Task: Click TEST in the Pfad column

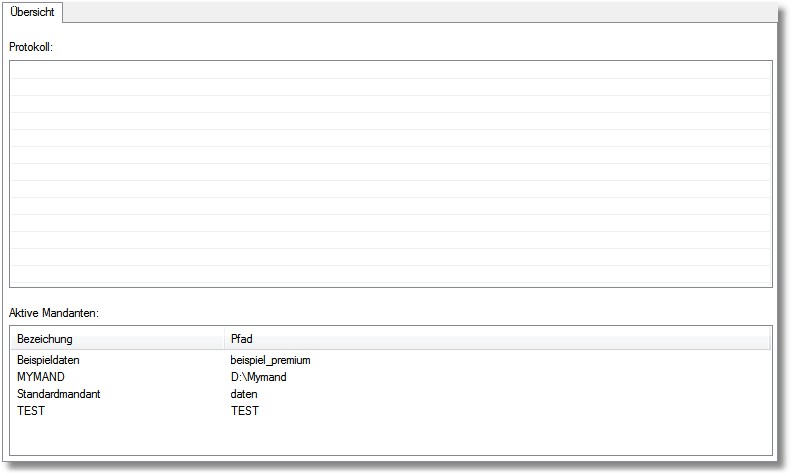Action: tap(244, 411)
